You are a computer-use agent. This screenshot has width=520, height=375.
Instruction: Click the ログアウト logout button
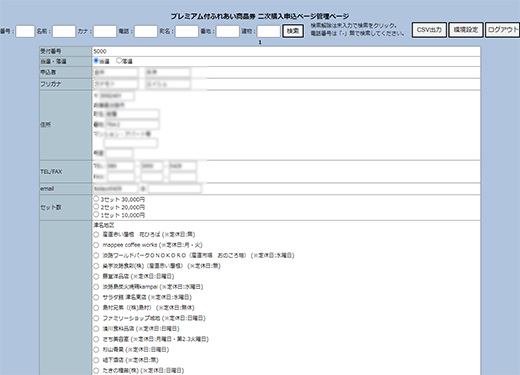click(503, 30)
